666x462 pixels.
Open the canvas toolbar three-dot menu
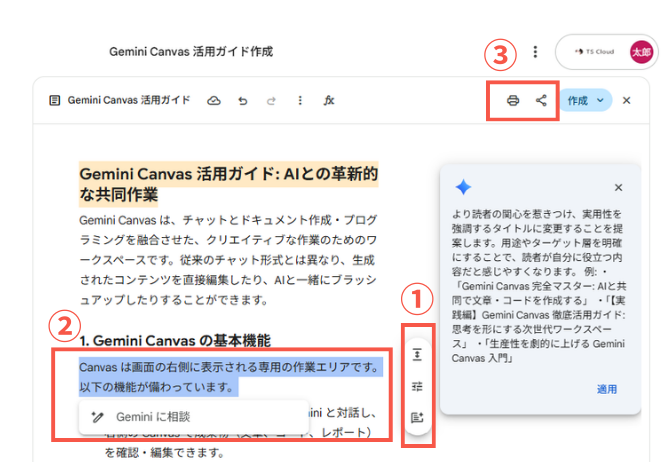pos(300,101)
